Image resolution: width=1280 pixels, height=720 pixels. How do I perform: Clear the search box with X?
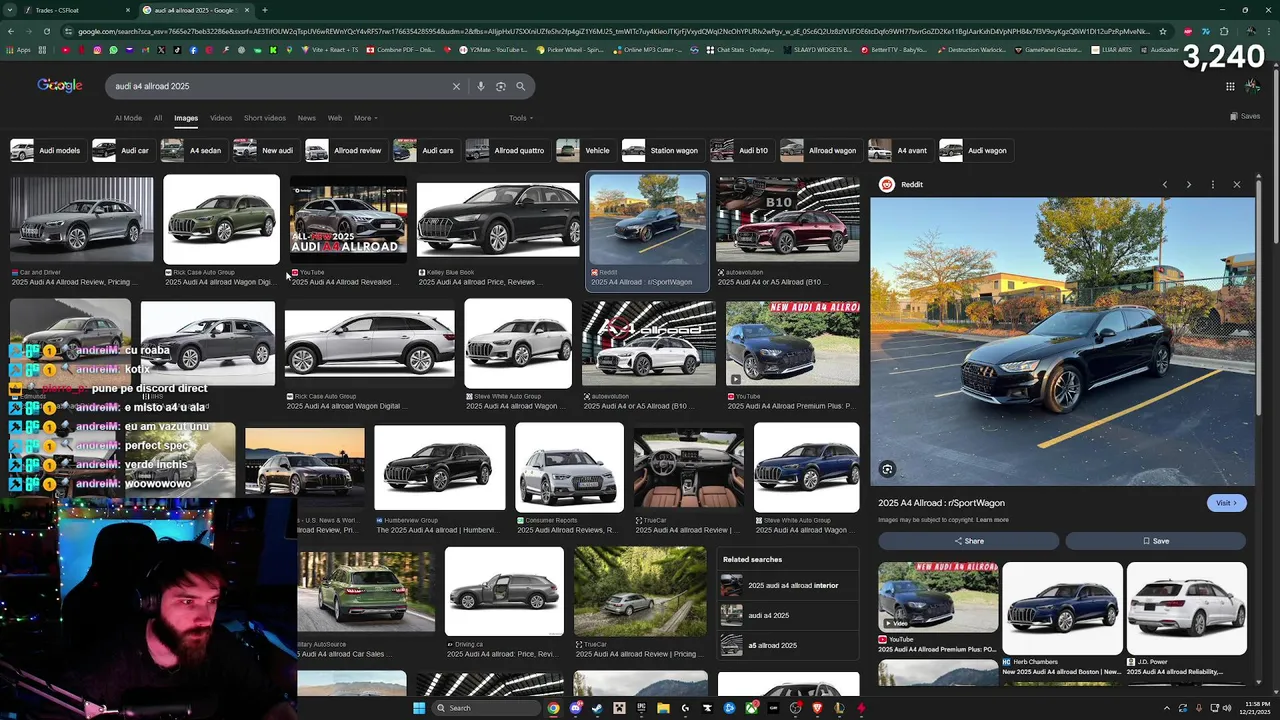click(456, 86)
